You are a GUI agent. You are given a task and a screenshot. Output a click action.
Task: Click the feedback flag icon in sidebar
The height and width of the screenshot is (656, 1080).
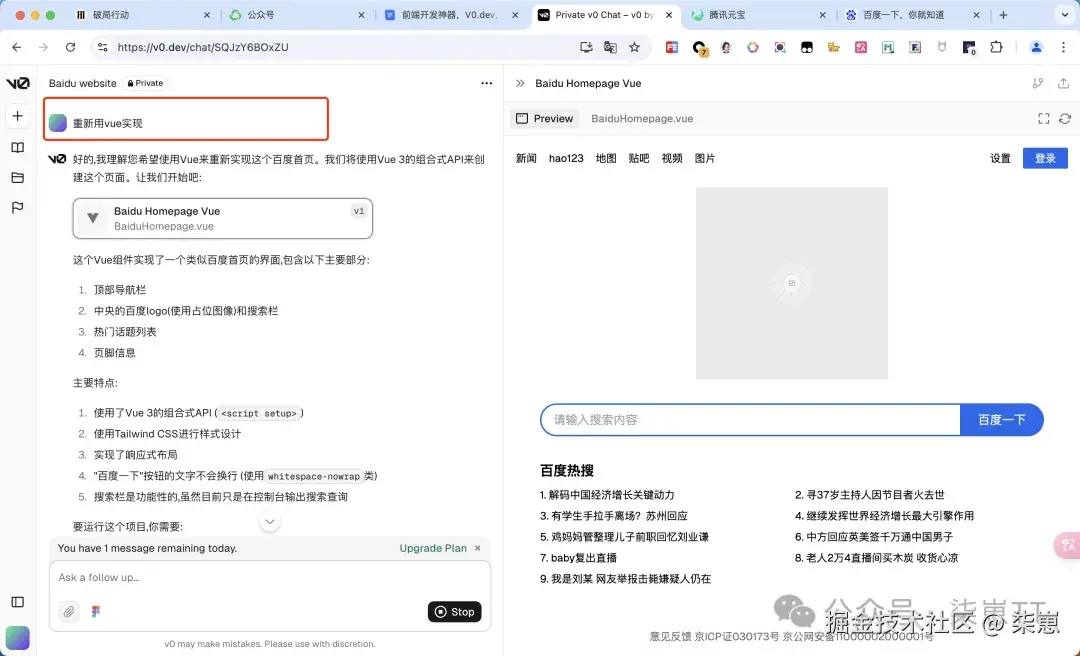[x=18, y=207]
